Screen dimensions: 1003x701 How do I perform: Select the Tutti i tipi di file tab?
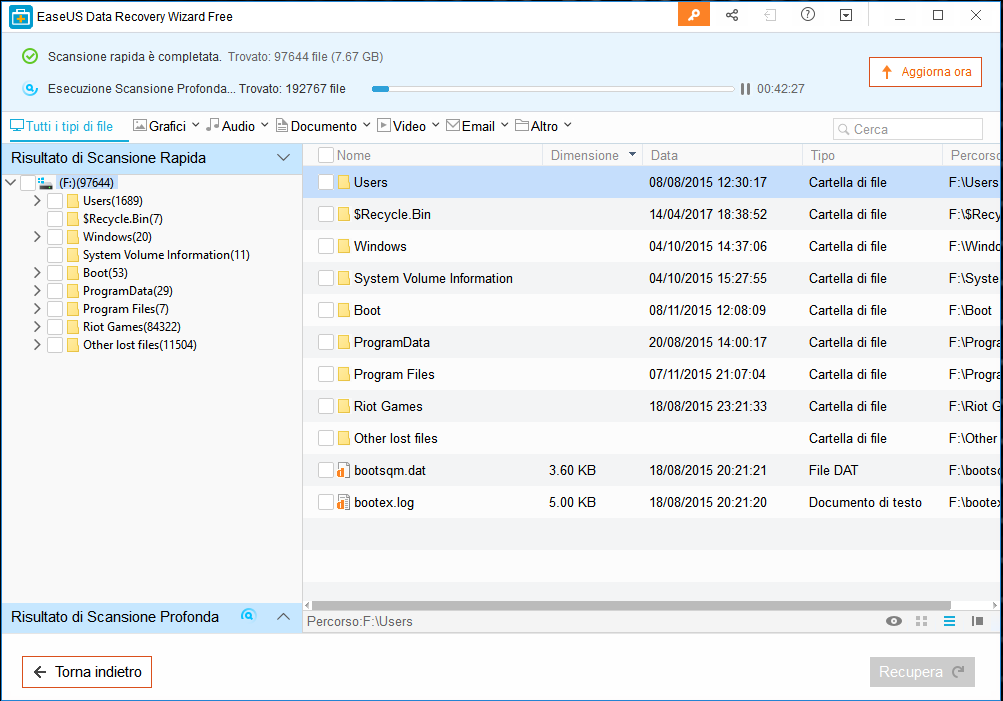click(61, 126)
